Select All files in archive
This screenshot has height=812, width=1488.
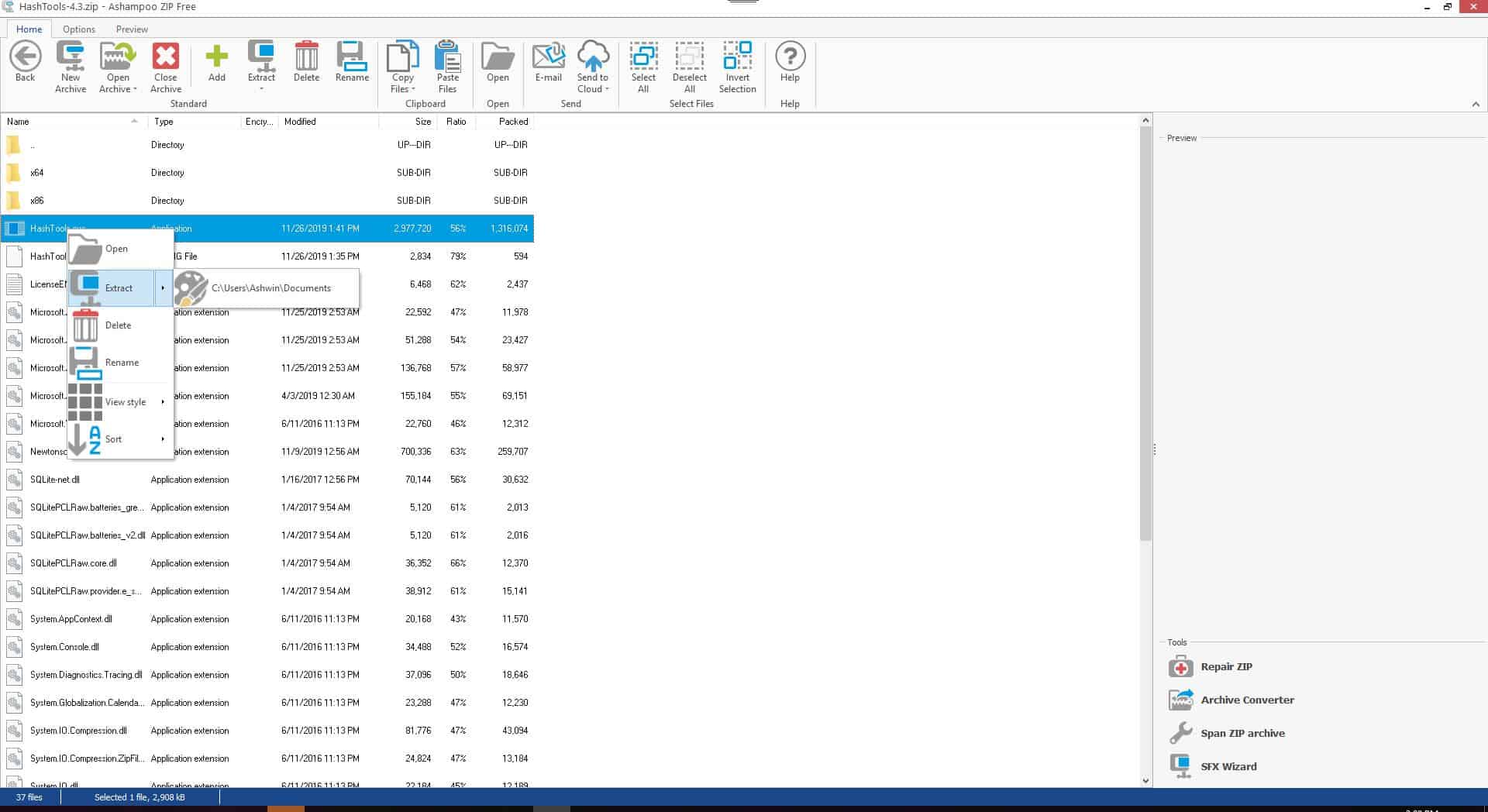643,67
